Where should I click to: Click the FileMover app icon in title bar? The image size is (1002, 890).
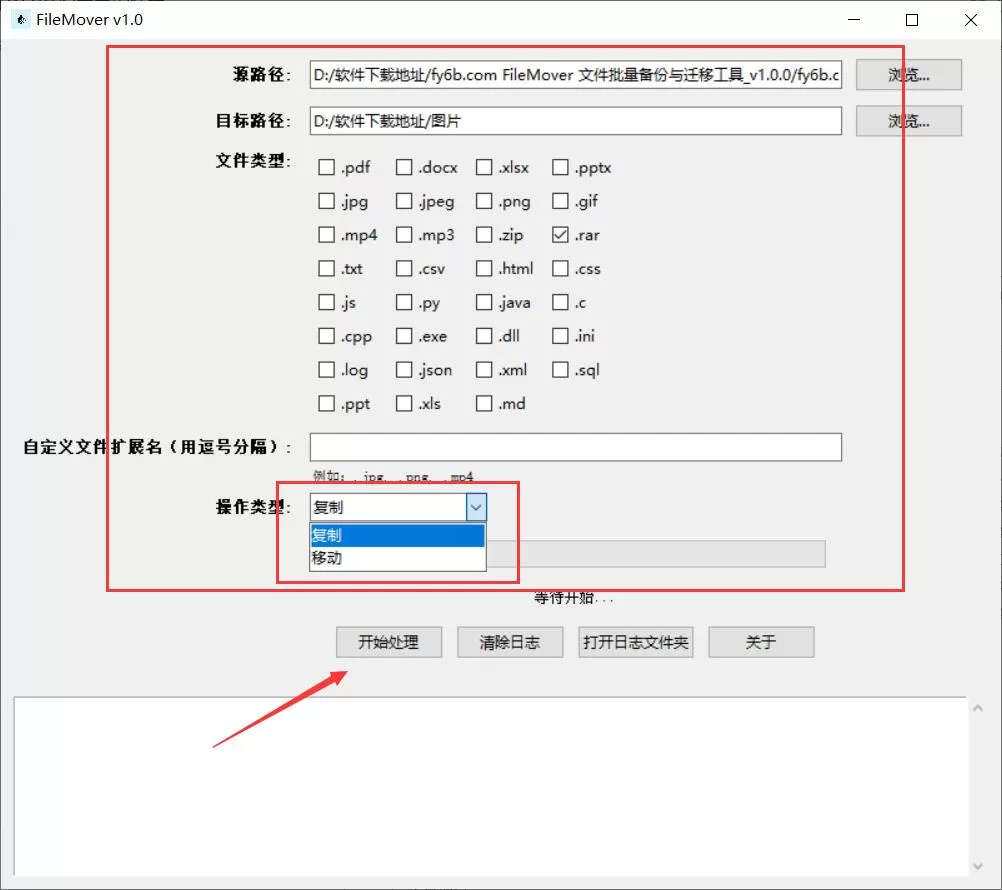coord(21,20)
